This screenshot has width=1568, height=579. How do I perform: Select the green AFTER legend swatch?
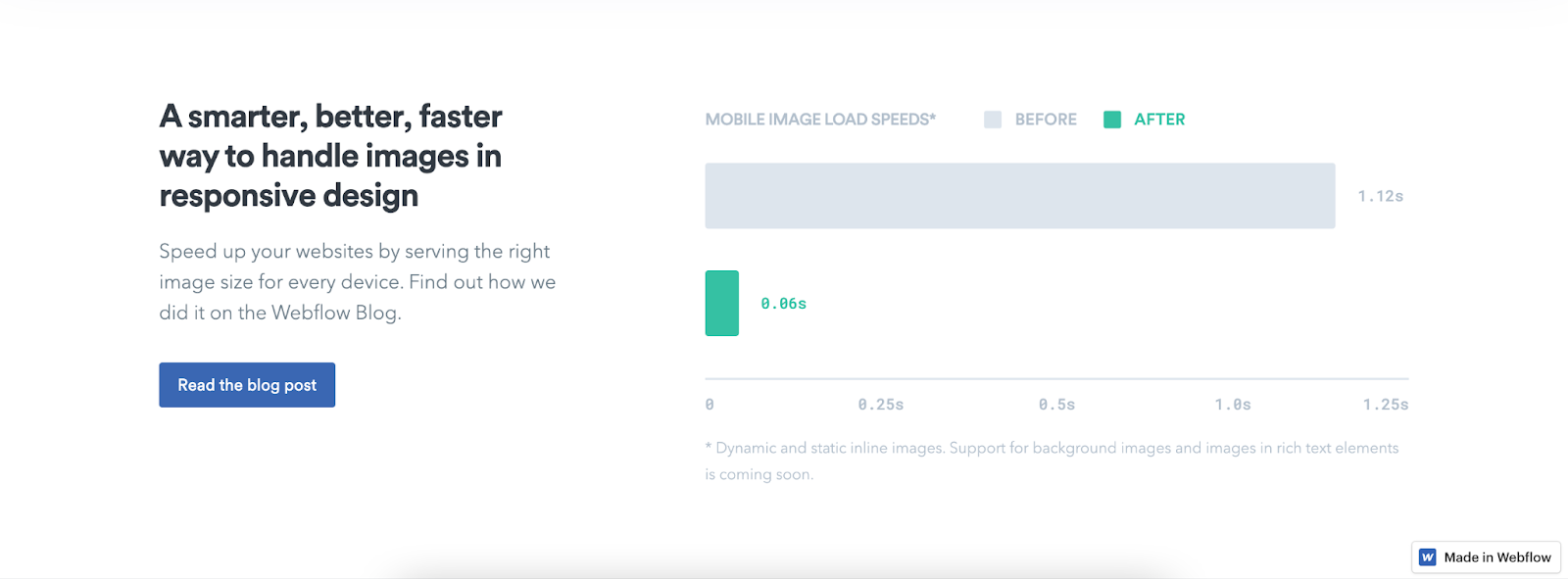pos(1112,120)
